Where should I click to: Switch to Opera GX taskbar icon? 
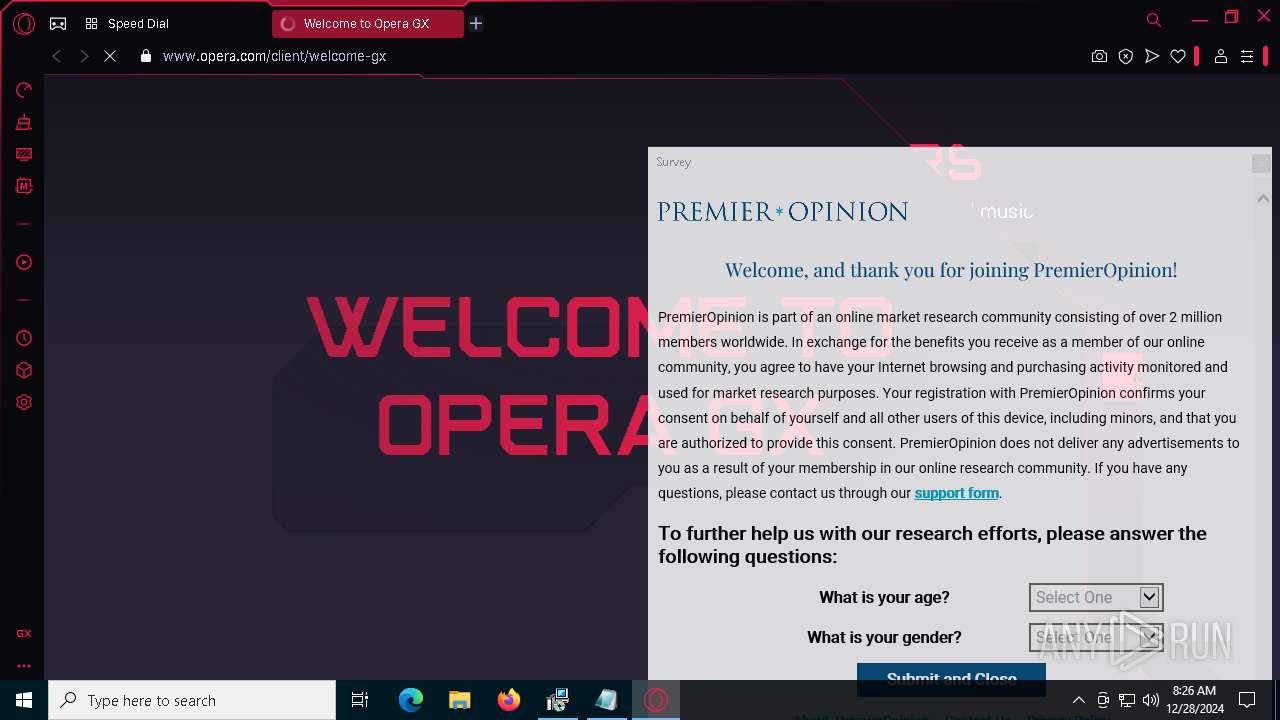tap(656, 700)
